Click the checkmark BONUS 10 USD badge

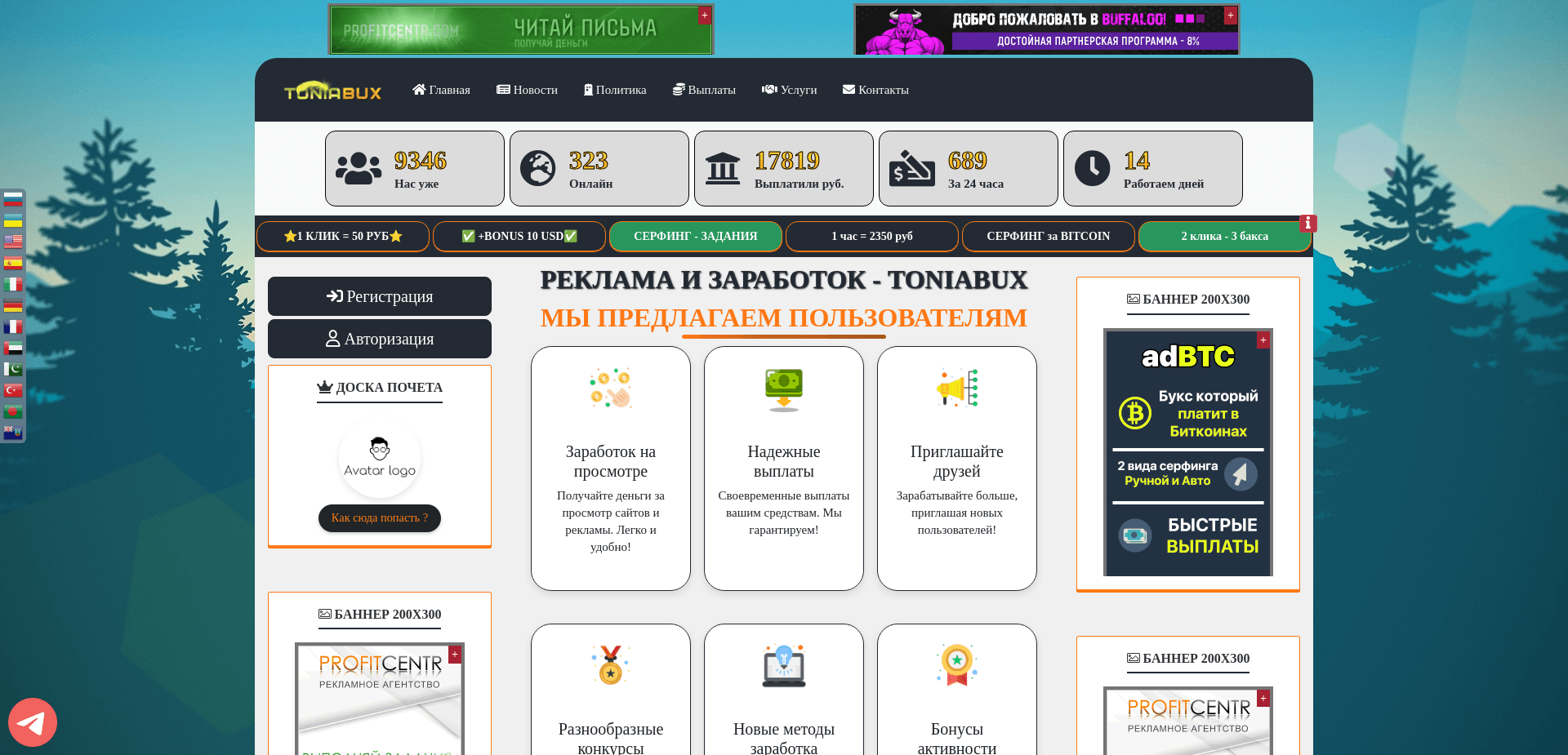coord(519,236)
